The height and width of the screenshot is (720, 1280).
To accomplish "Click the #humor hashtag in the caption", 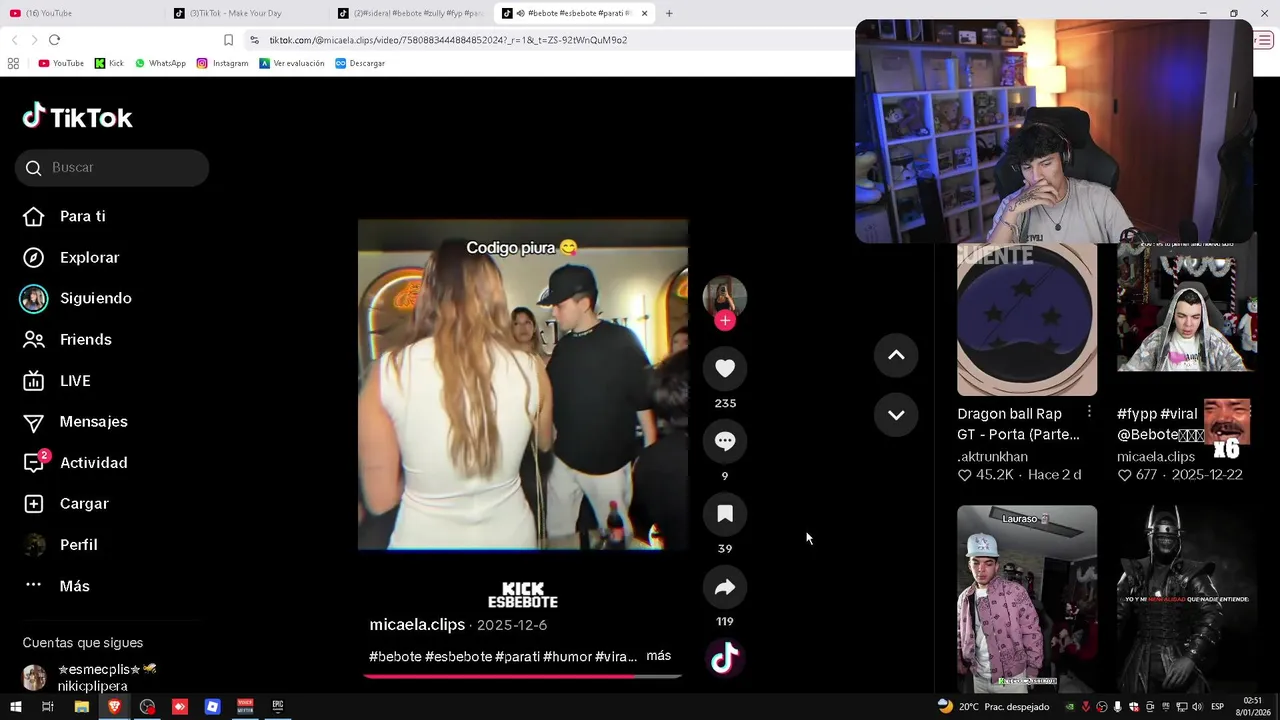I will [567, 657].
